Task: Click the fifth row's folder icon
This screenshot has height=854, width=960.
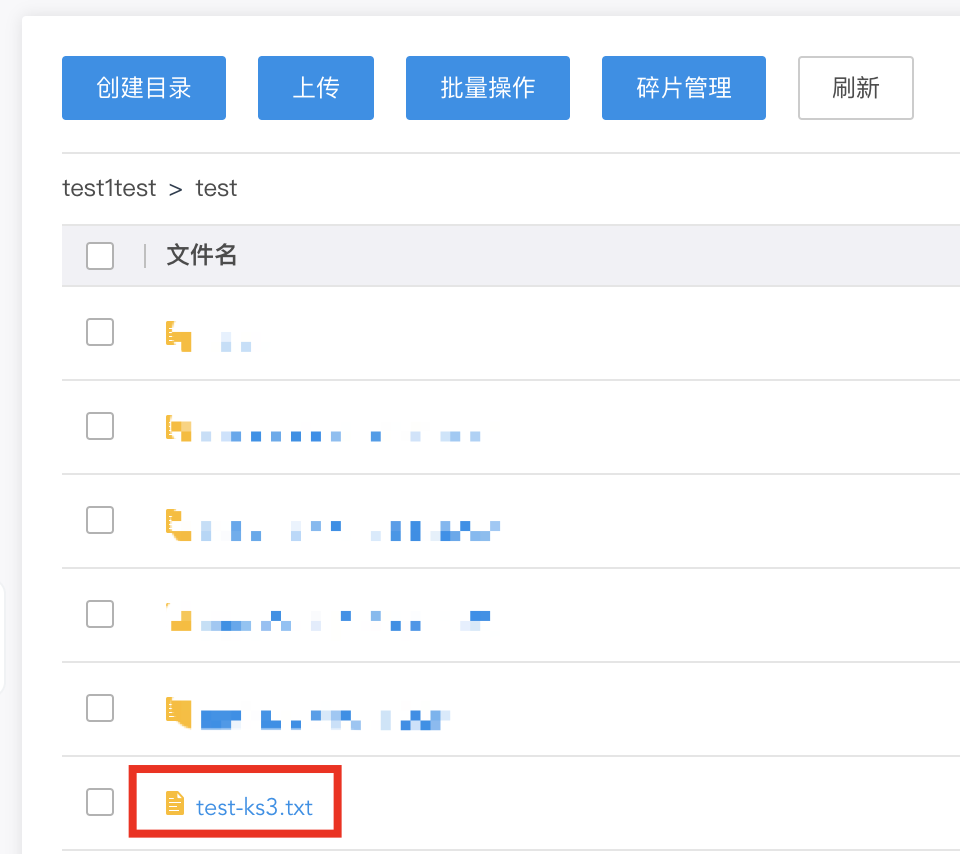Action: click(x=178, y=711)
